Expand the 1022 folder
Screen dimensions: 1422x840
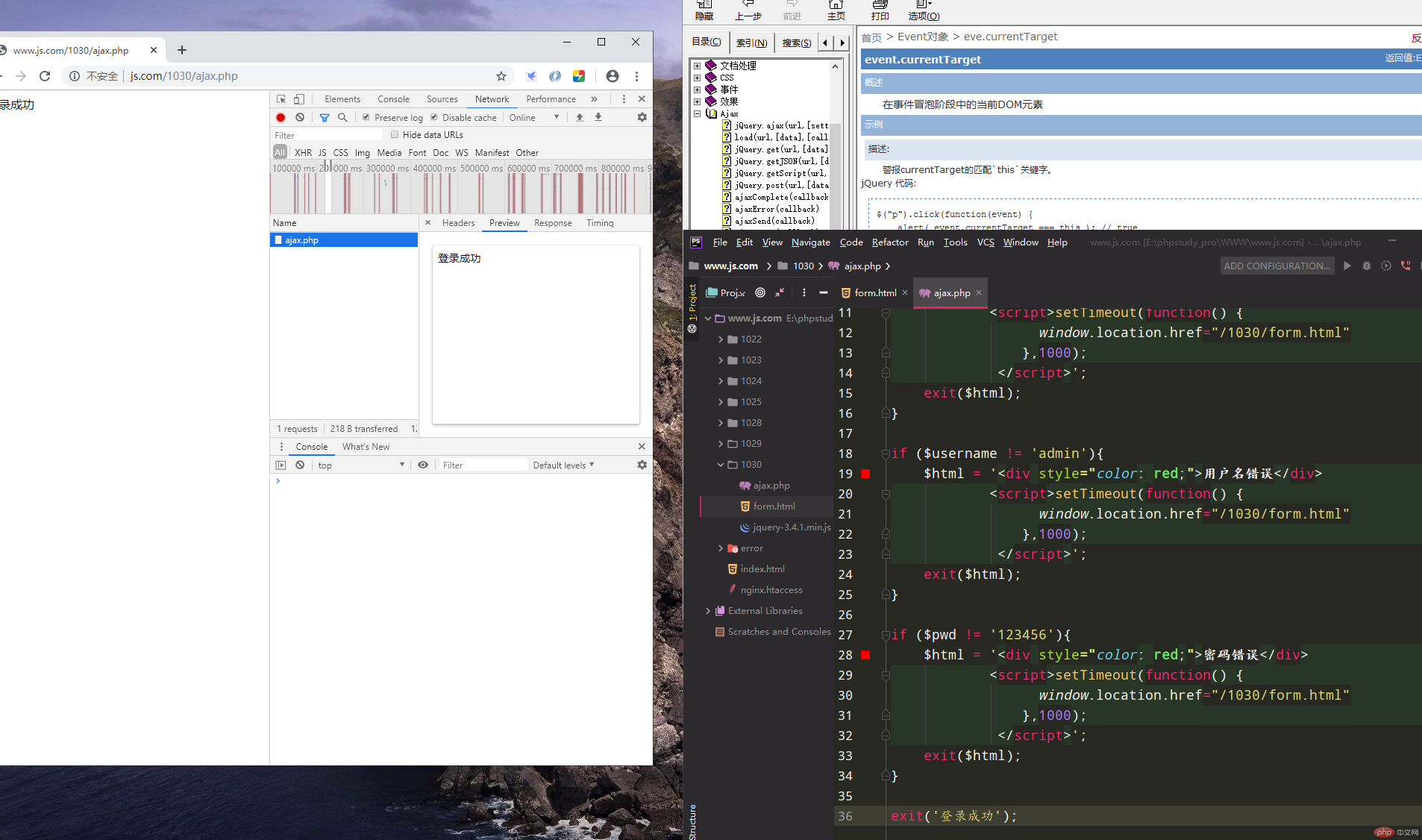(721, 339)
